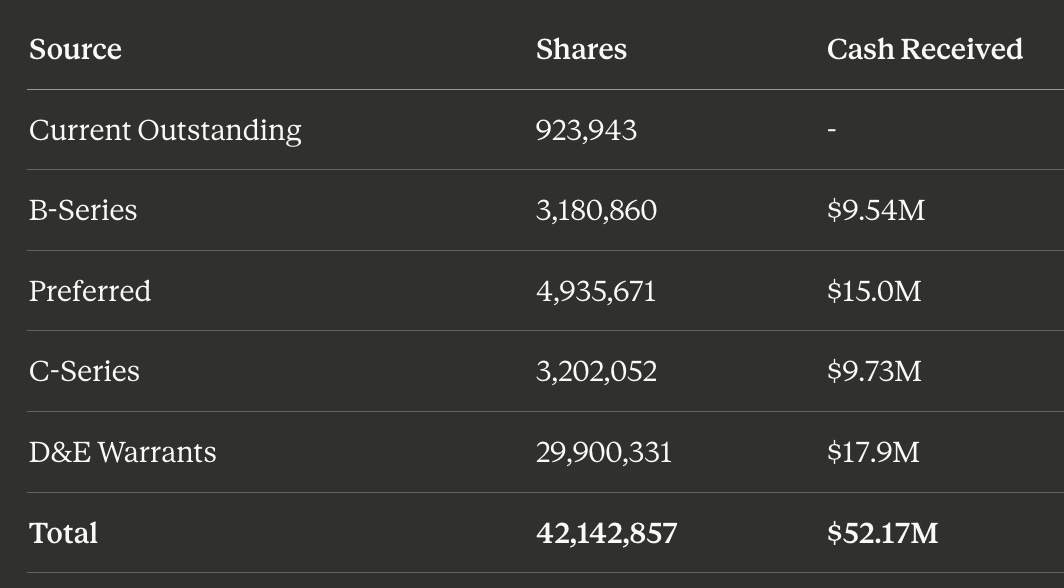Click the 4,935,671 shares cell
The width and height of the screenshot is (1064, 588).
click(596, 291)
